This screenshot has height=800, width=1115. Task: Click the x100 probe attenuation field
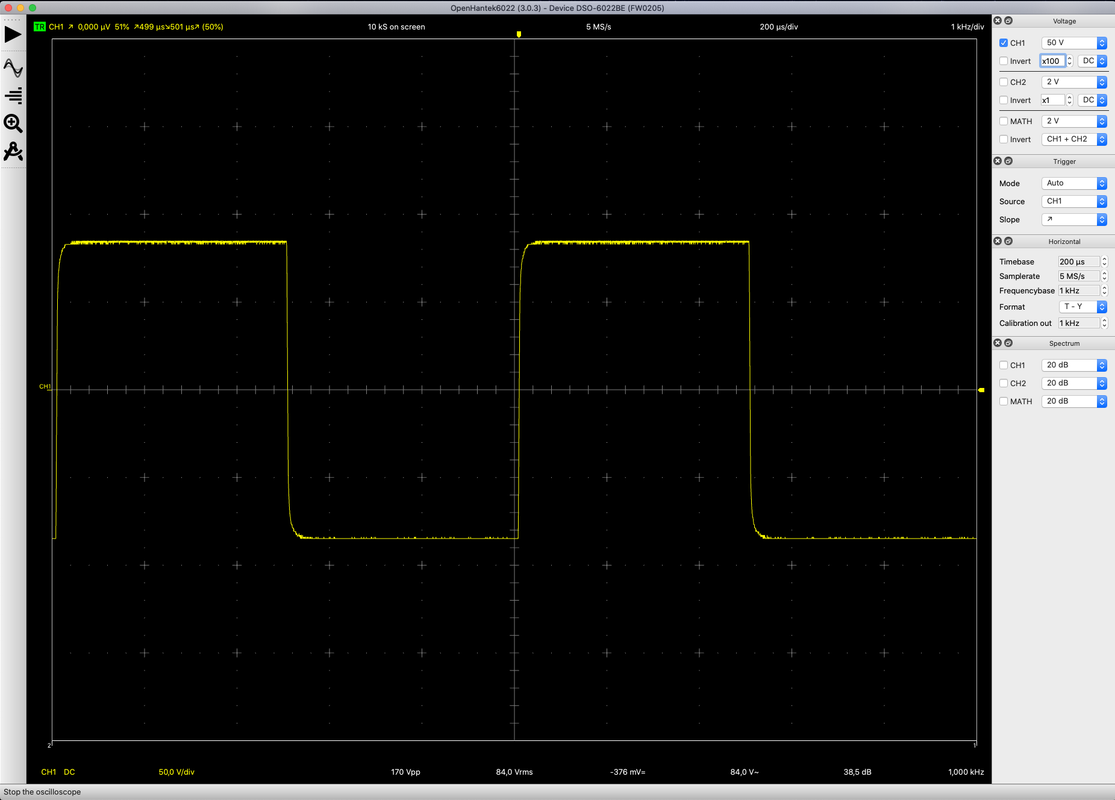1053,61
